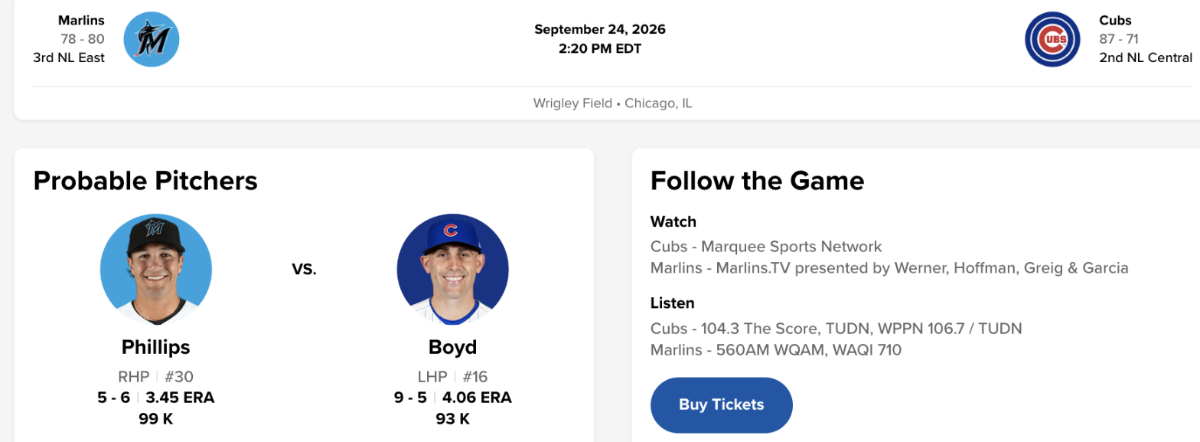Click the Marlins team logo
1200x442 pixels.
pos(151,39)
